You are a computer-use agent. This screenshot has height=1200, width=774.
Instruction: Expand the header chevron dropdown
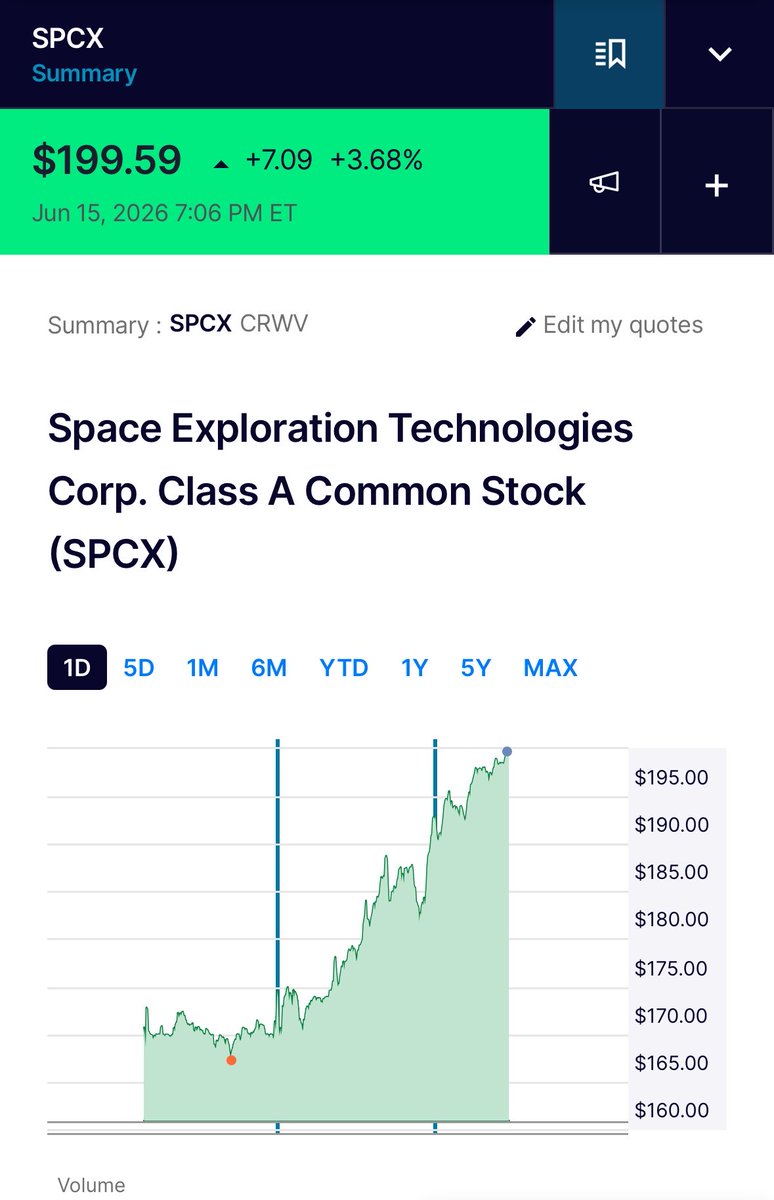click(x=720, y=54)
